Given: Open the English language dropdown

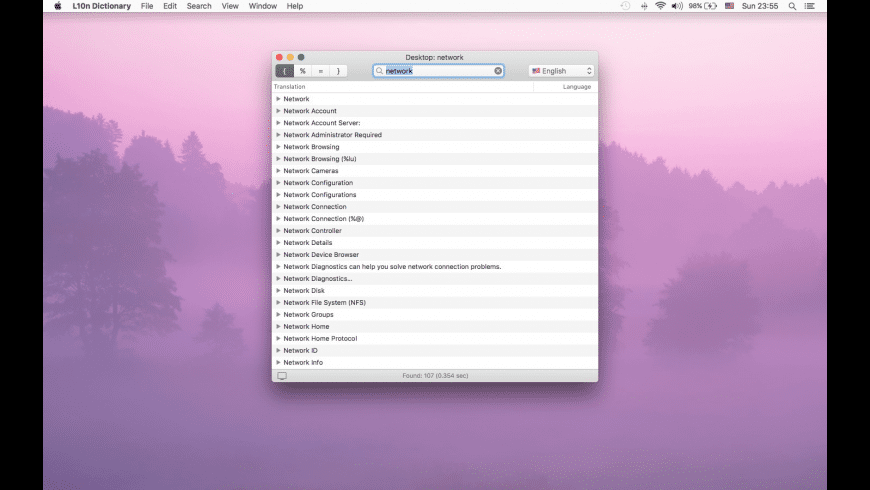Looking at the screenshot, I should pos(562,71).
